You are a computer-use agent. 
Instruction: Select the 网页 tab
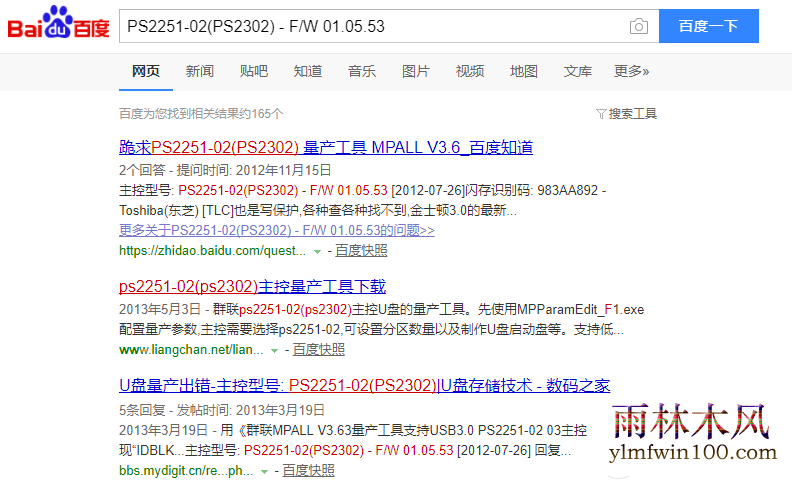point(146,71)
